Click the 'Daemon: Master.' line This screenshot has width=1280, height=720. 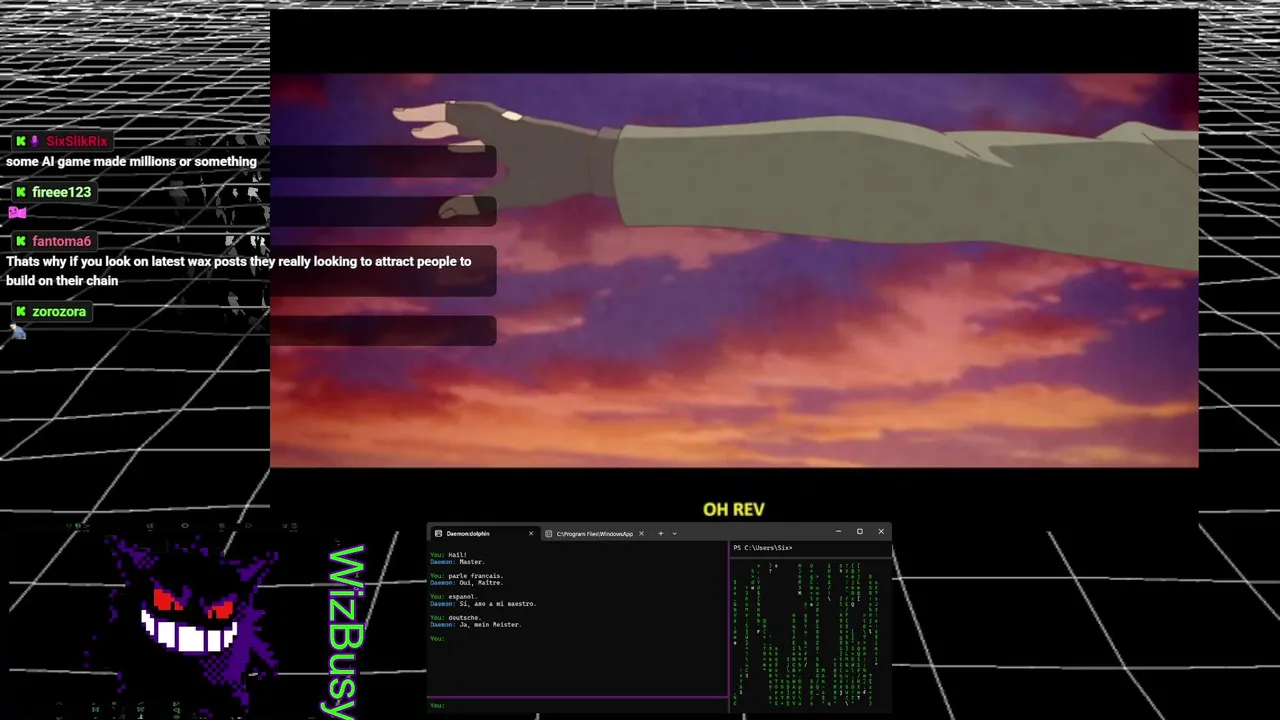coord(457,562)
